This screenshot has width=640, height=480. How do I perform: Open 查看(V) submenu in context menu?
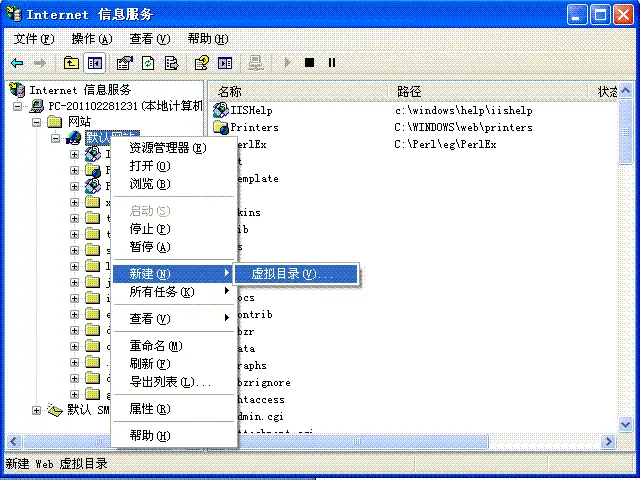pyautogui.click(x=174, y=318)
